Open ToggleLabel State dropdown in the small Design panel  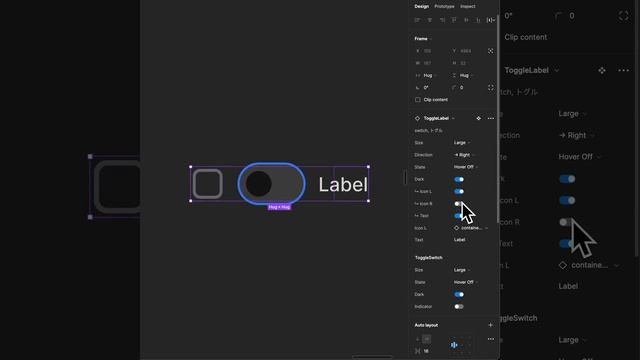(x=466, y=167)
